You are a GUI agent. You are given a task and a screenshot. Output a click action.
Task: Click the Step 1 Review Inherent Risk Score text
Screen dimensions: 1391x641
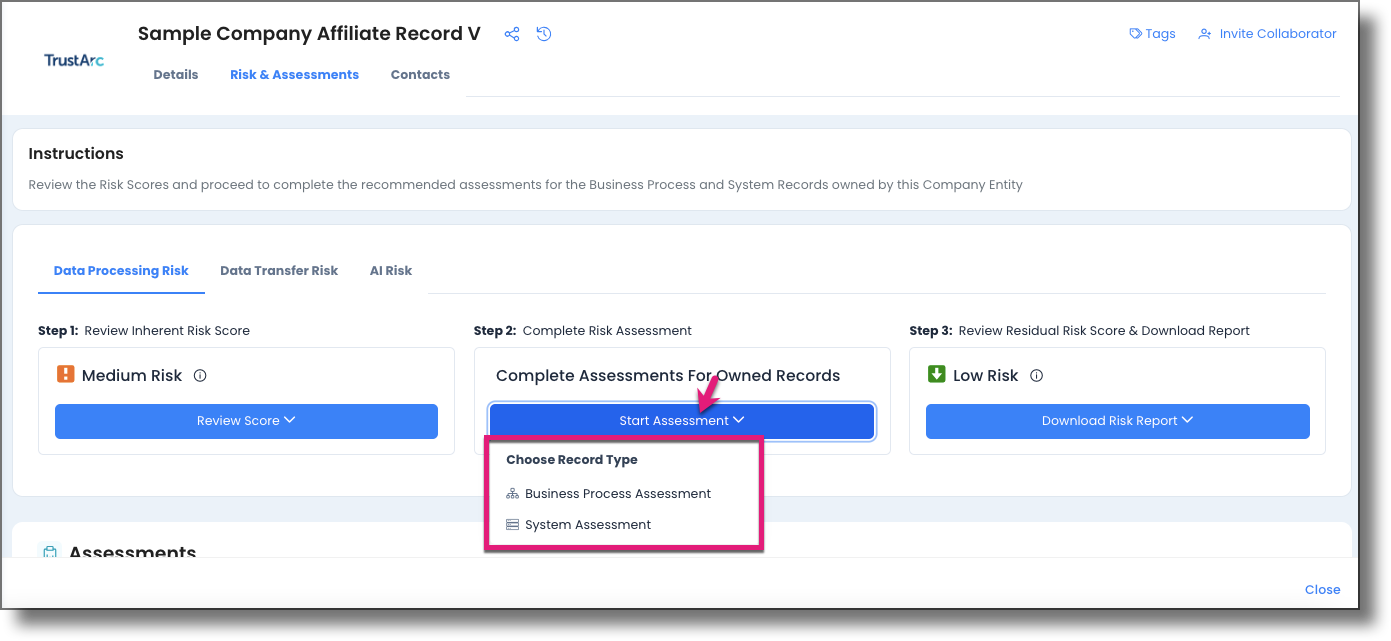(x=144, y=331)
